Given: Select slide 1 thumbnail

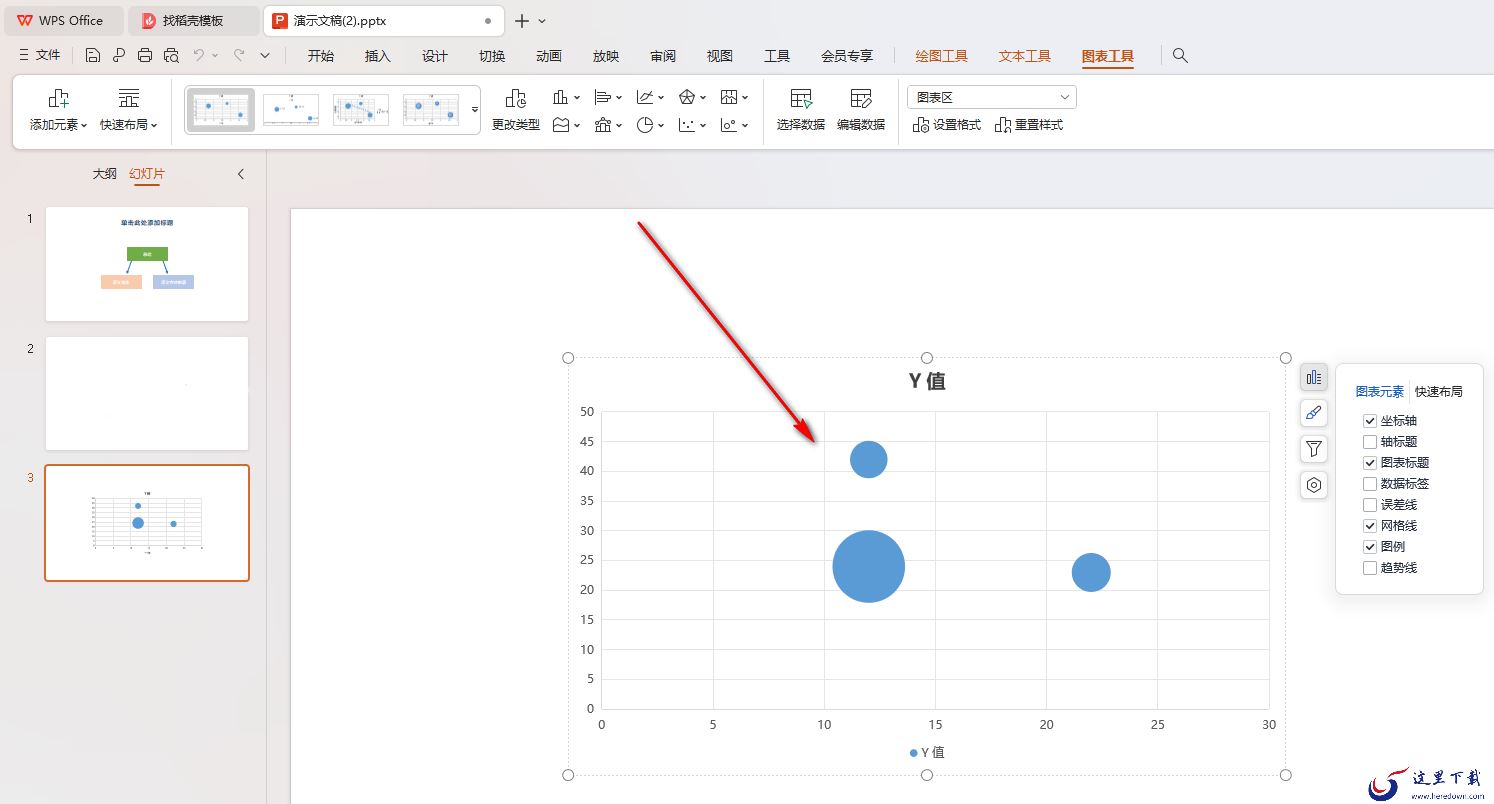Looking at the screenshot, I should coord(147,264).
